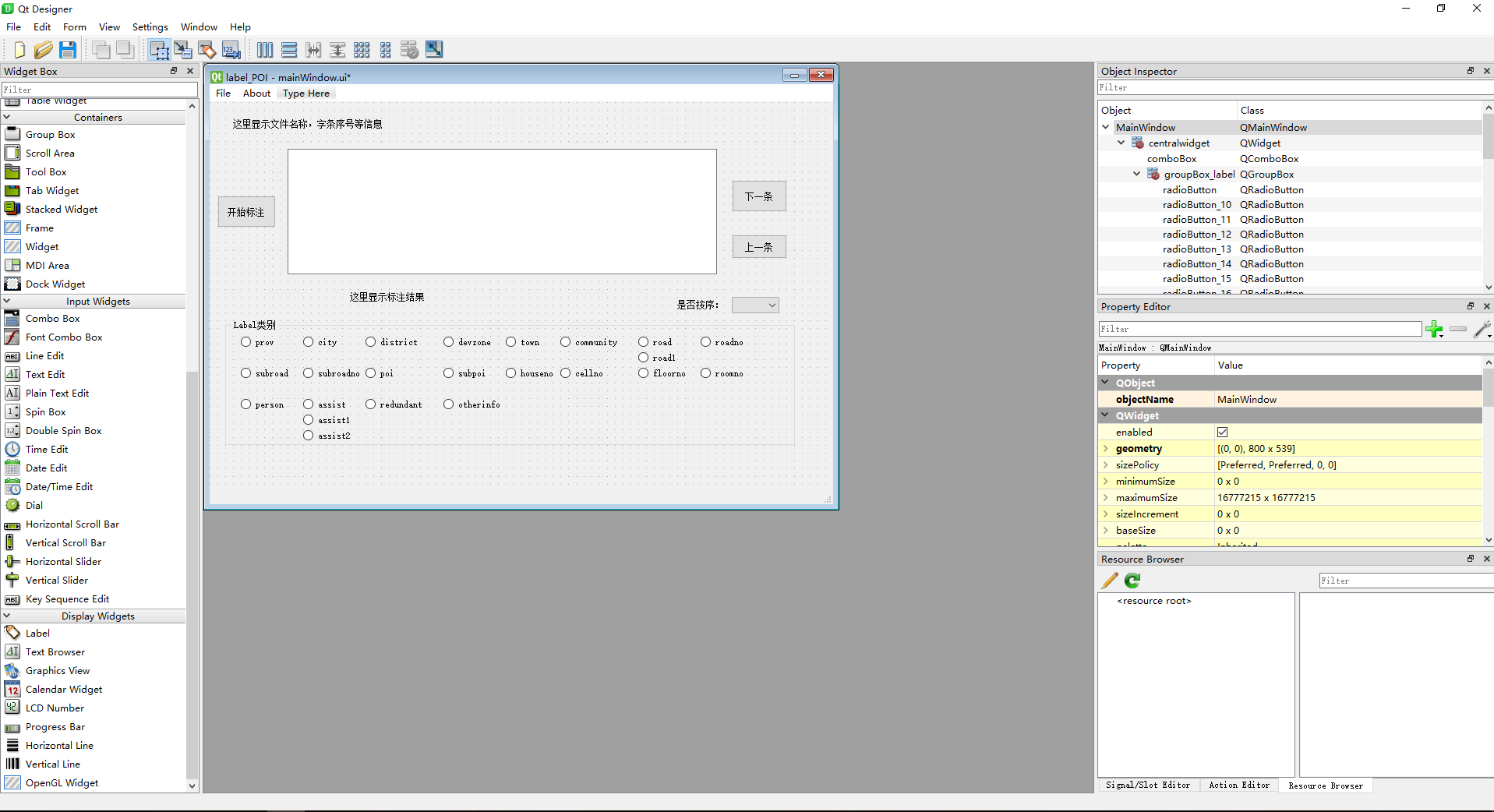Toggle the enabled property checkbox
Image resolution: width=1494 pixels, height=812 pixels.
pyautogui.click(x=1222, y=432)
